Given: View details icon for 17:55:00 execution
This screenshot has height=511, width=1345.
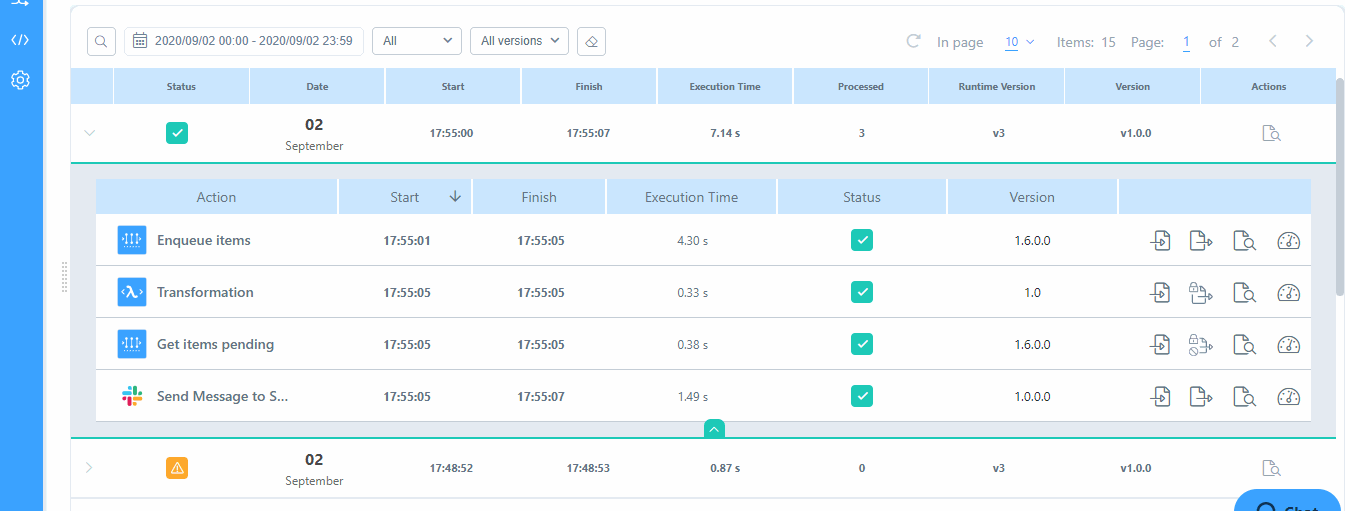Looking at the screenshot, I should [x=1271, y=133].
